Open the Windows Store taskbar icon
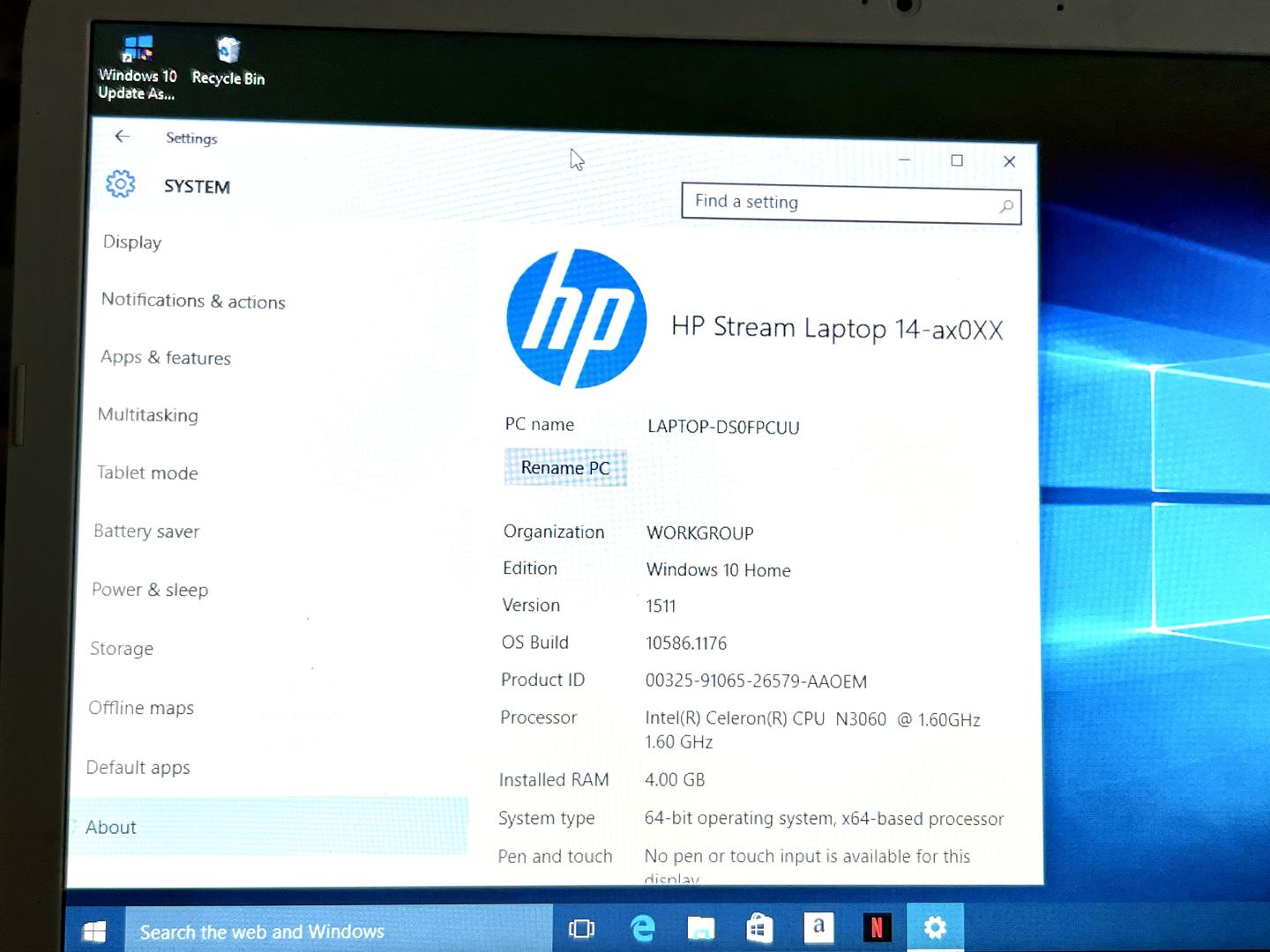 tap(759, 928)
